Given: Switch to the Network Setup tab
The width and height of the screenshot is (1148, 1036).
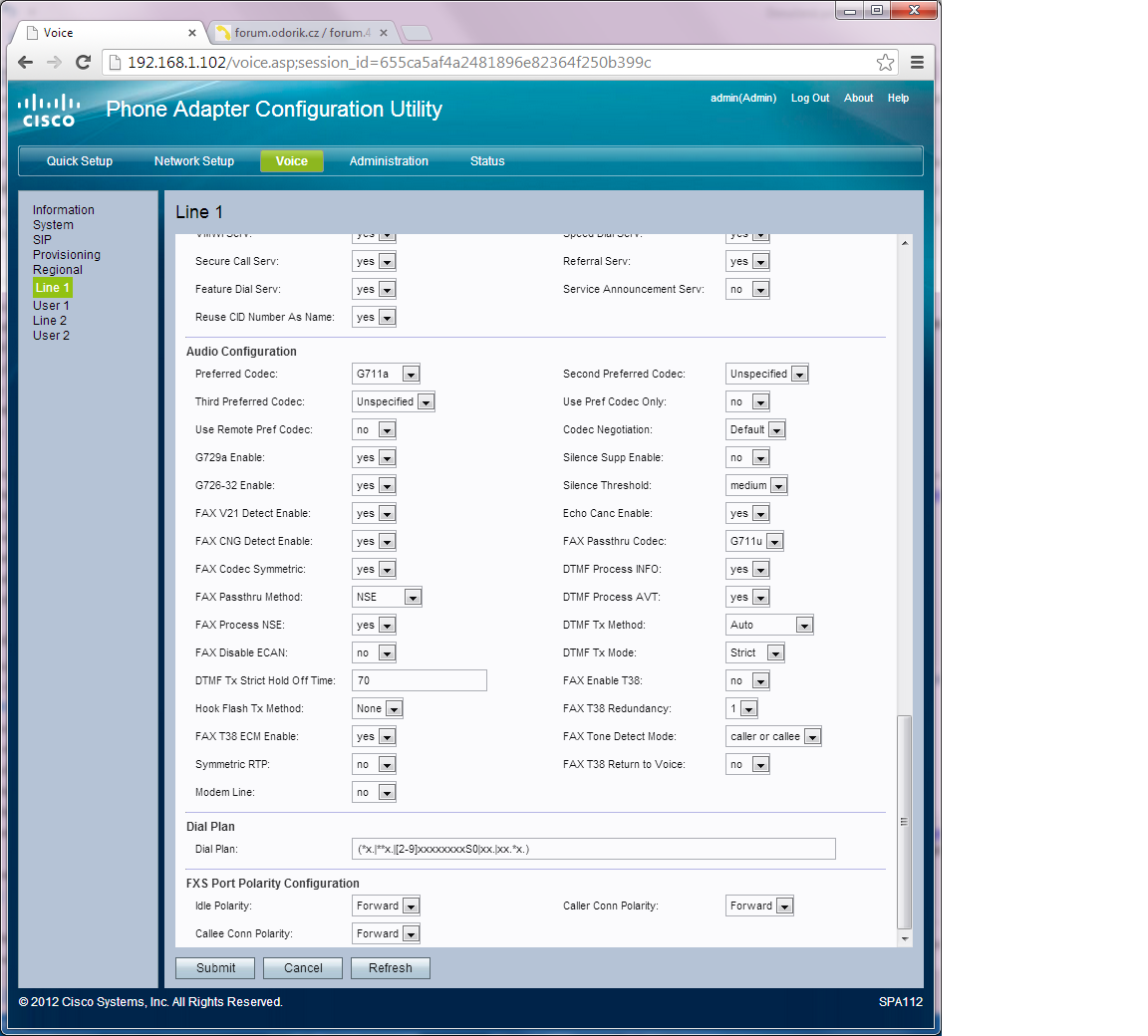Looking at the screenshot, I should pos(193,161).
